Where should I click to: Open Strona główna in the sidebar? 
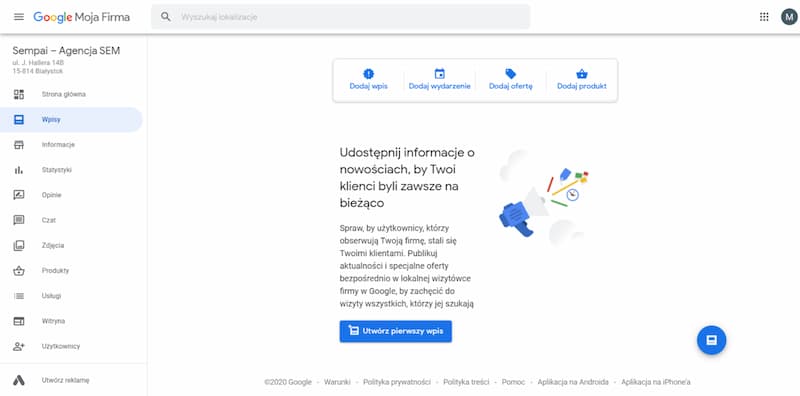point(64,94)
